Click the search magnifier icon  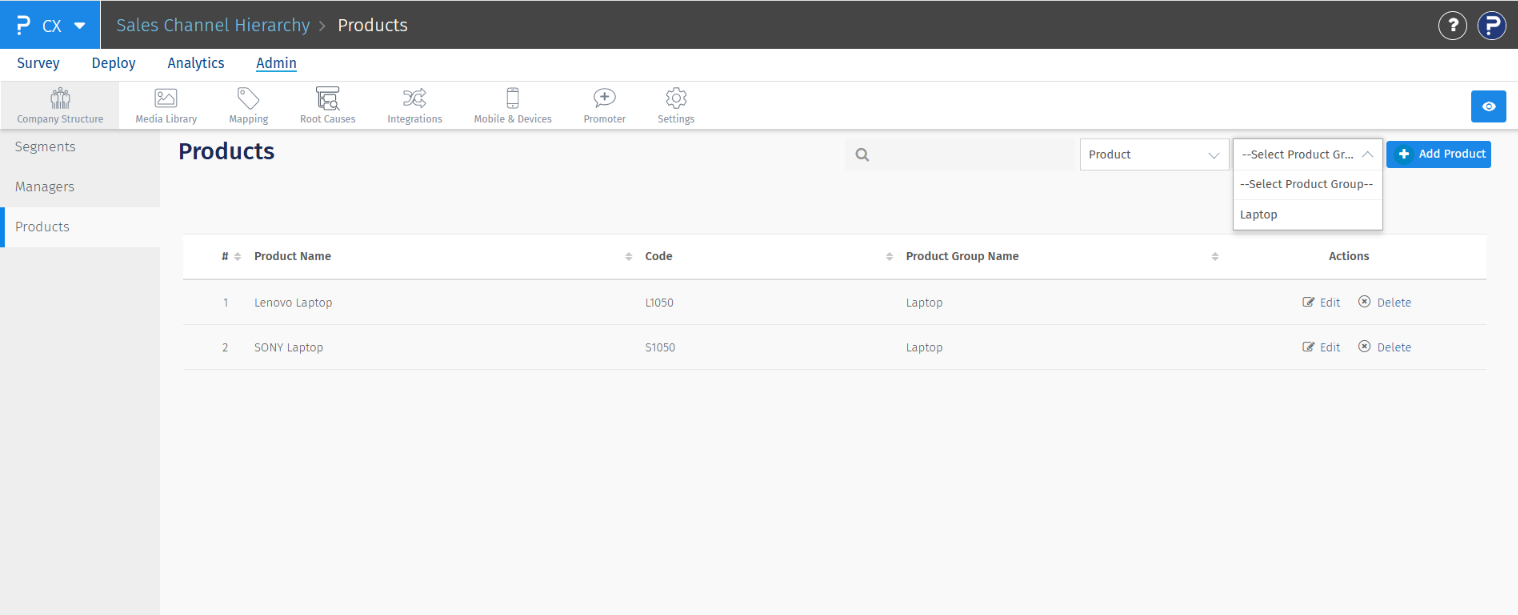[862, 155]
